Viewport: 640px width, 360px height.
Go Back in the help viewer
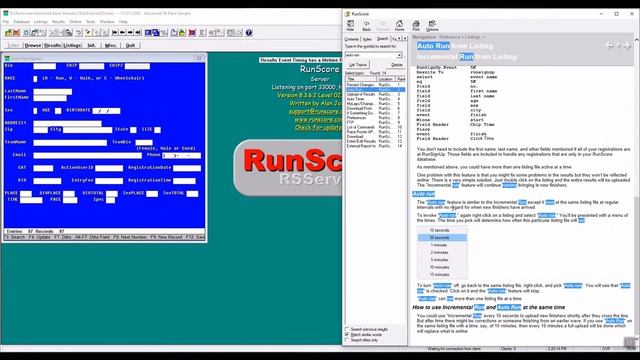pos(367,26)
